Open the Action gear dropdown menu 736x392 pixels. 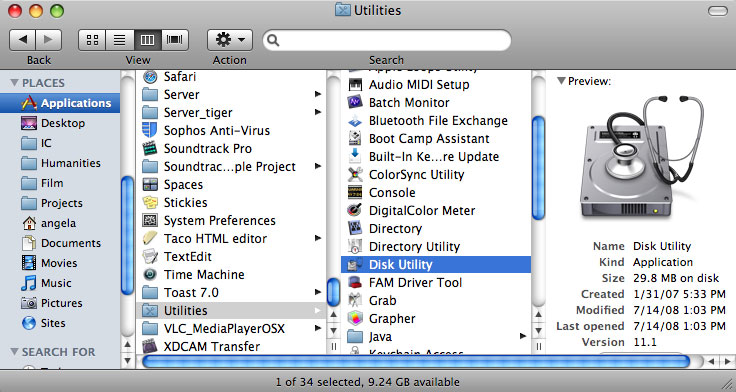230,40
